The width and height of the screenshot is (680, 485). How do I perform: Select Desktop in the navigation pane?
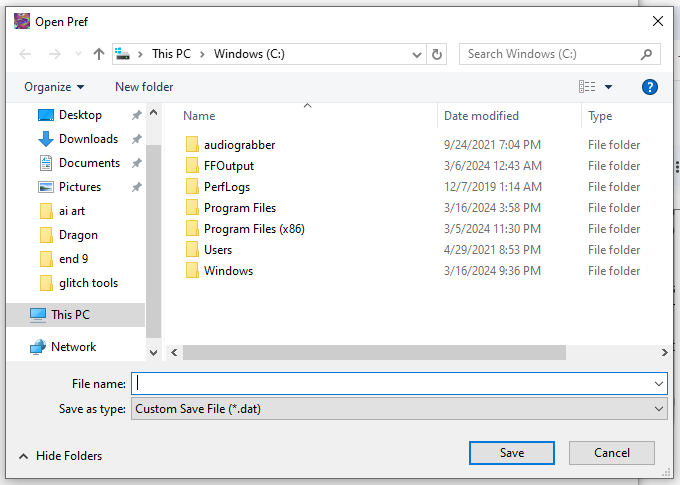coord(80,115)
